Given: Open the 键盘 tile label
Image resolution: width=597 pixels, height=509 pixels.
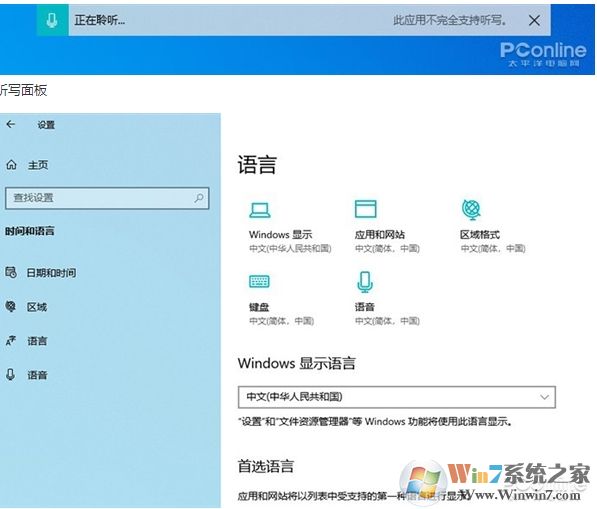Looking at the screenshot, I should click(259, 307).
